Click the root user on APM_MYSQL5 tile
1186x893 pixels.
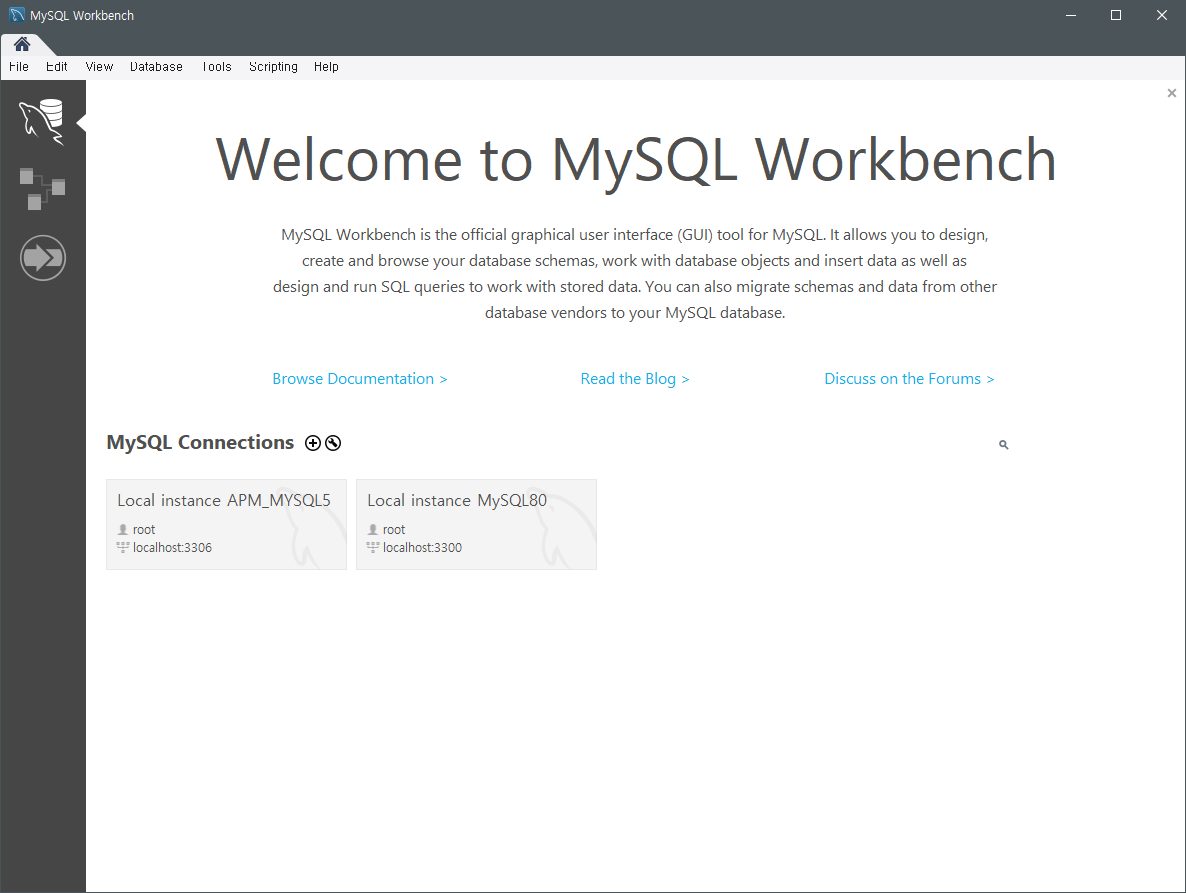point(144,529)
